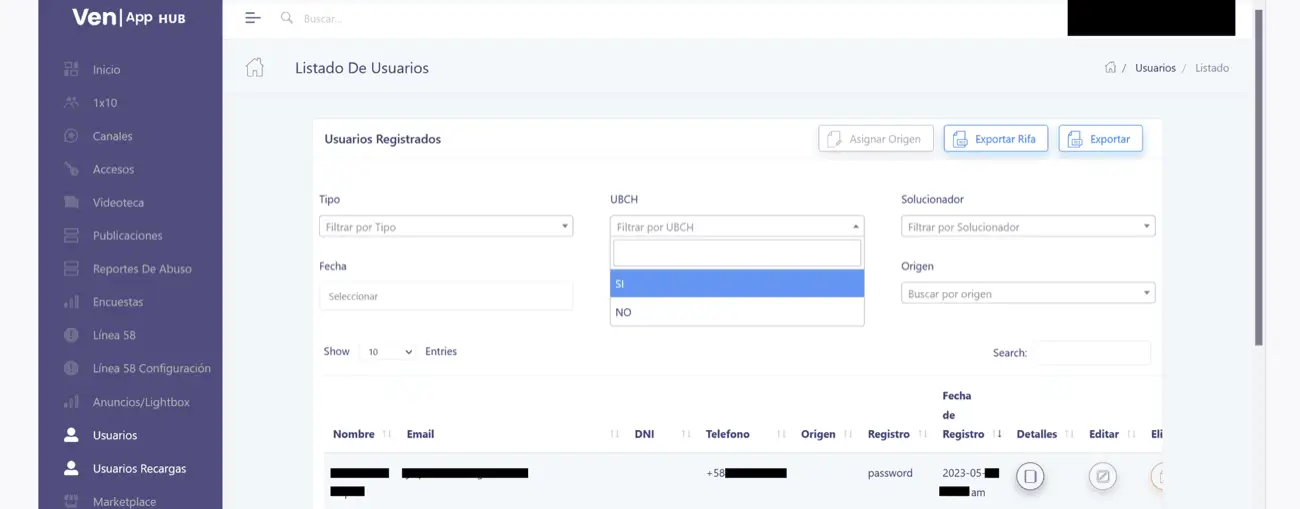This screenshot has width=1300, height=509.
Task: Change the Show entries count selector
Action: pyautogui.click(x=387, y=352)
